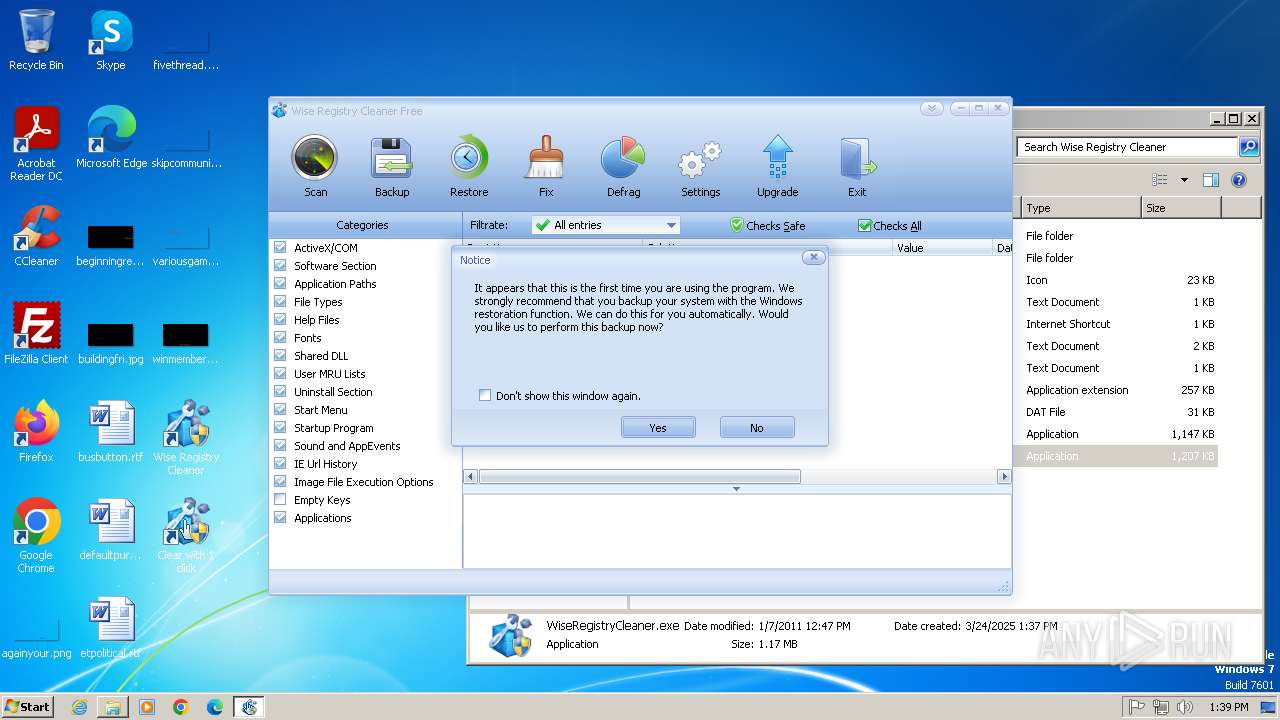The width and height of the screenshot is (1280, 720).
Task: Click the Categories header
Action: coord(363,225)
